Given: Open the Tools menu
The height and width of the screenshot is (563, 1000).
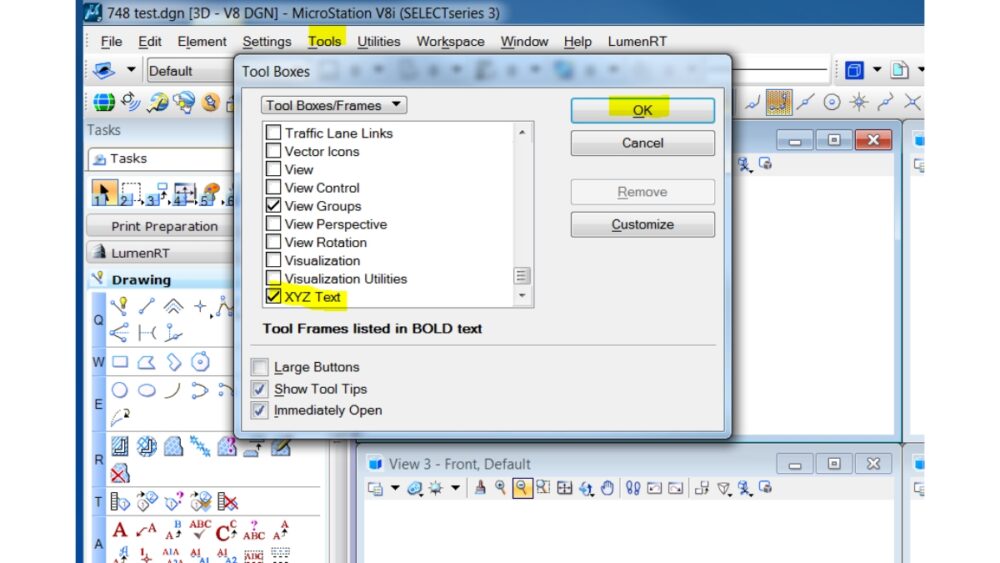Looking at the screenshot, I should 324,41.
